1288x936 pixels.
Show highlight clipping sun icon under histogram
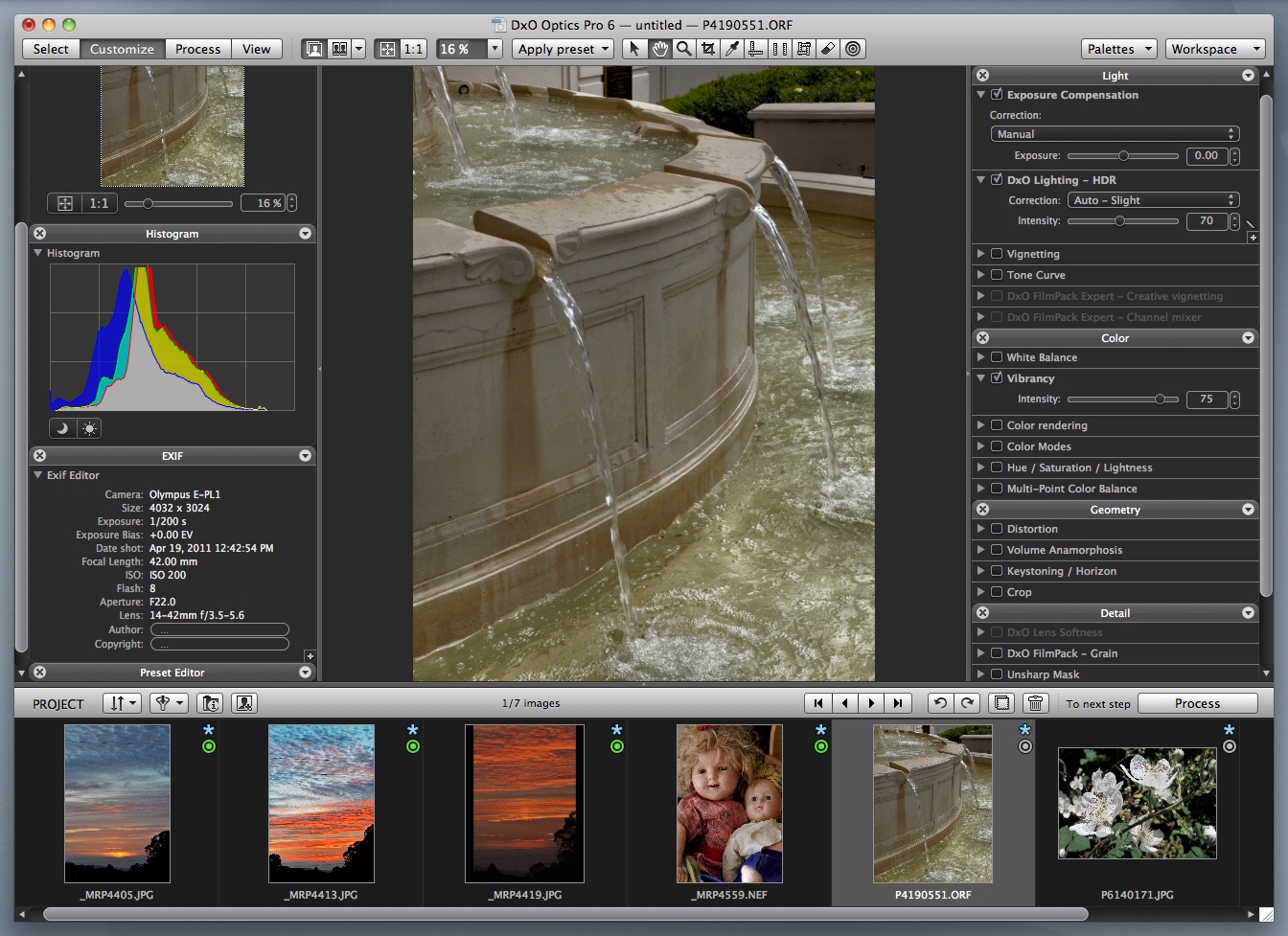89,428
